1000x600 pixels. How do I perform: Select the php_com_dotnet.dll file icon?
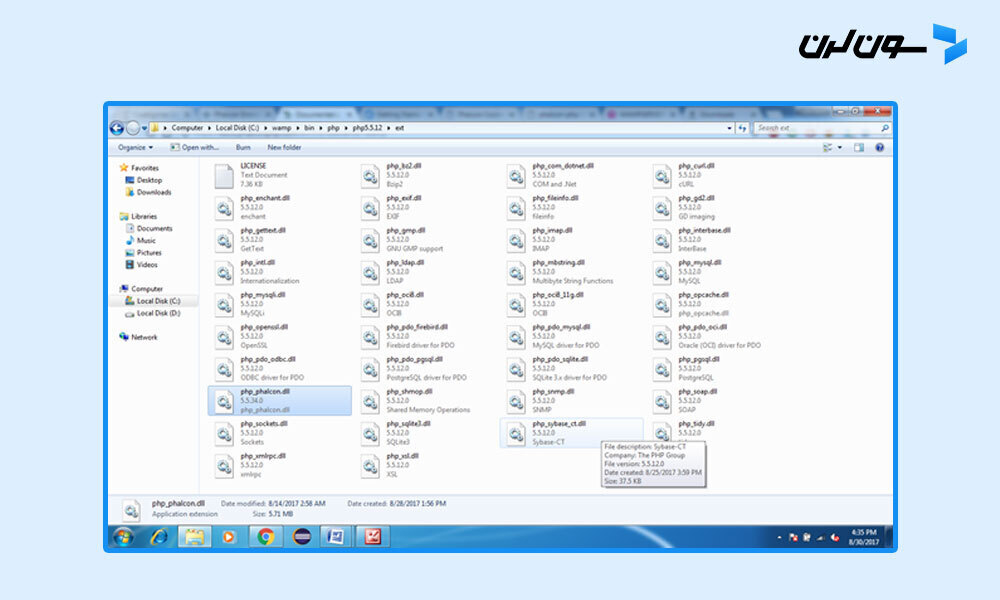pos(516,176)
